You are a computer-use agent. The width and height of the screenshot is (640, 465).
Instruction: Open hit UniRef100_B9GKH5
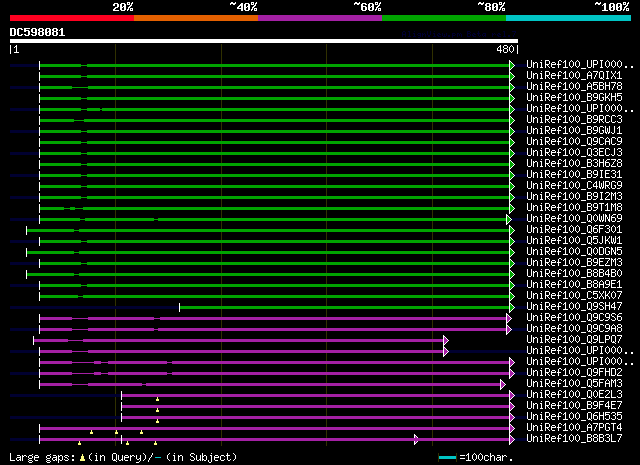tap(574, 98)
